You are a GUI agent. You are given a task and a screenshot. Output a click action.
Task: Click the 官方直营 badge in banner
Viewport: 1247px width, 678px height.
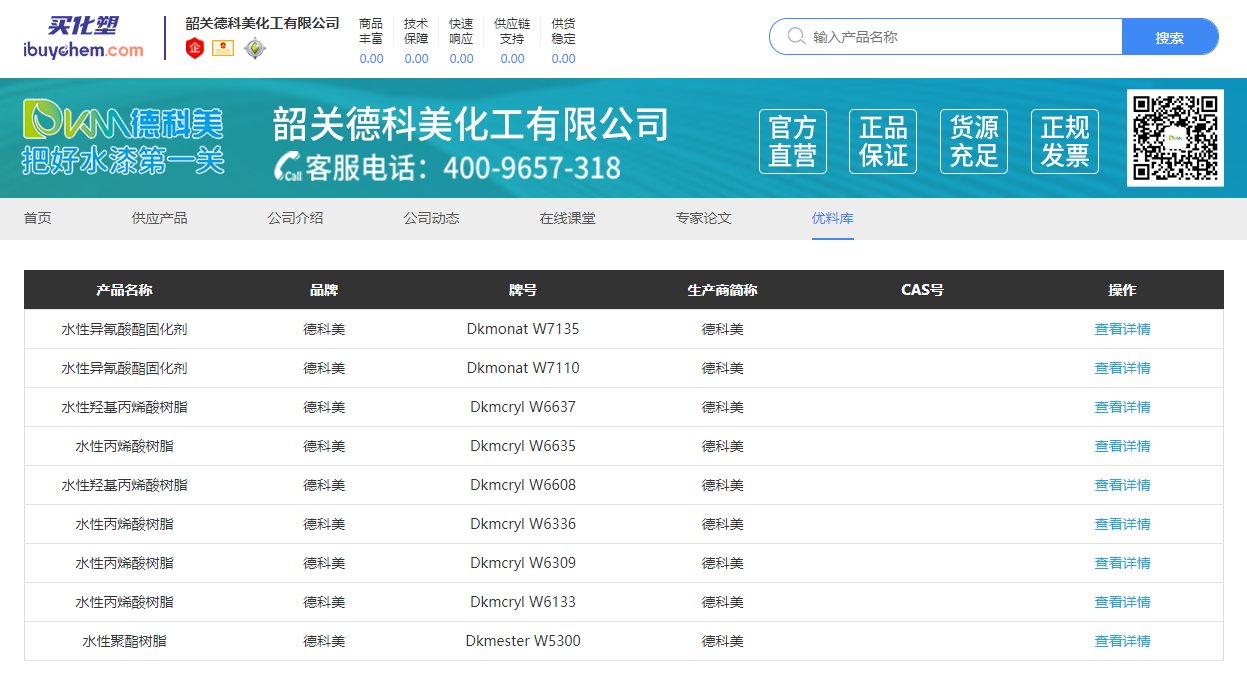click(x=793, y=142)
